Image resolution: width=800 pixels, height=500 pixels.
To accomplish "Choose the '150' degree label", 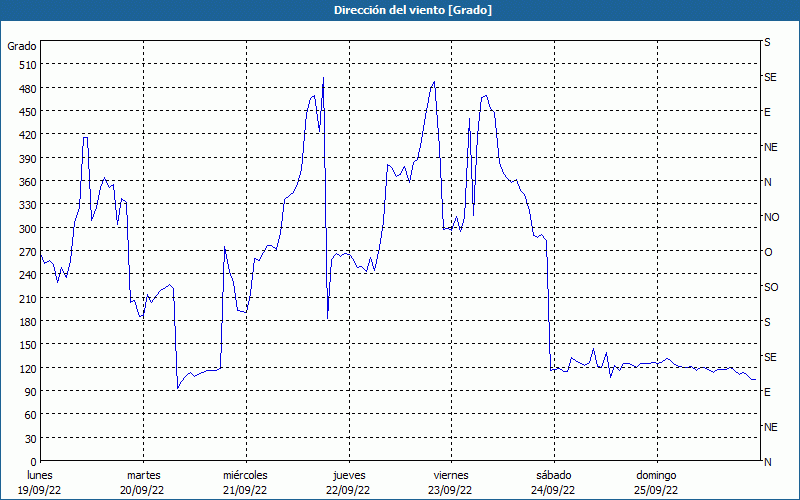I will click(28, 345).
